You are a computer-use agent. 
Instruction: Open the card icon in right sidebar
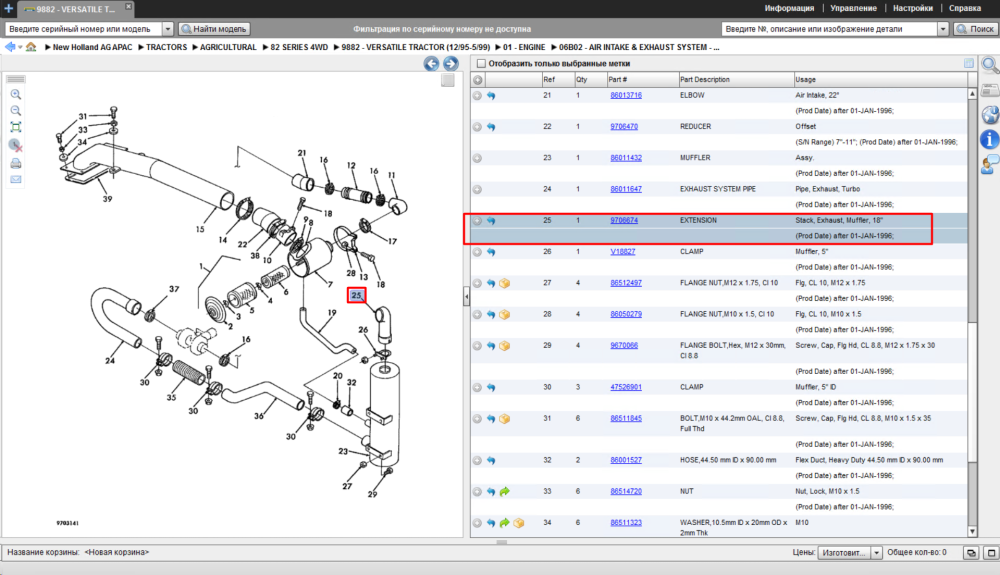990,90
